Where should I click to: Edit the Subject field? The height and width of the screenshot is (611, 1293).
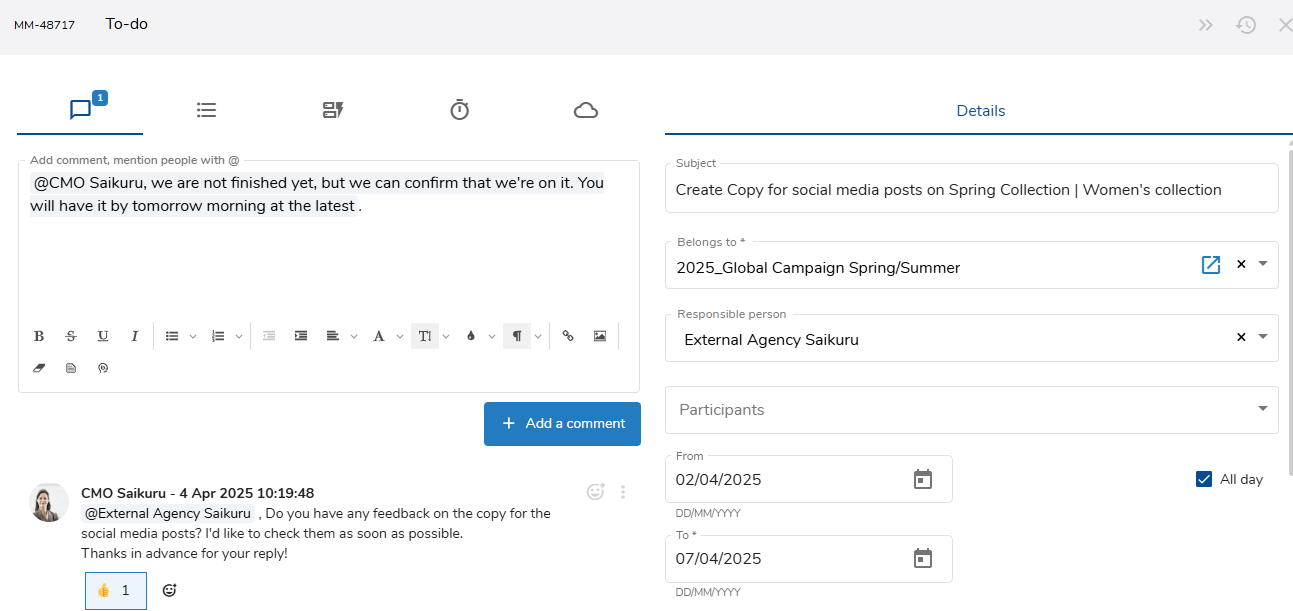coord(972,189)
